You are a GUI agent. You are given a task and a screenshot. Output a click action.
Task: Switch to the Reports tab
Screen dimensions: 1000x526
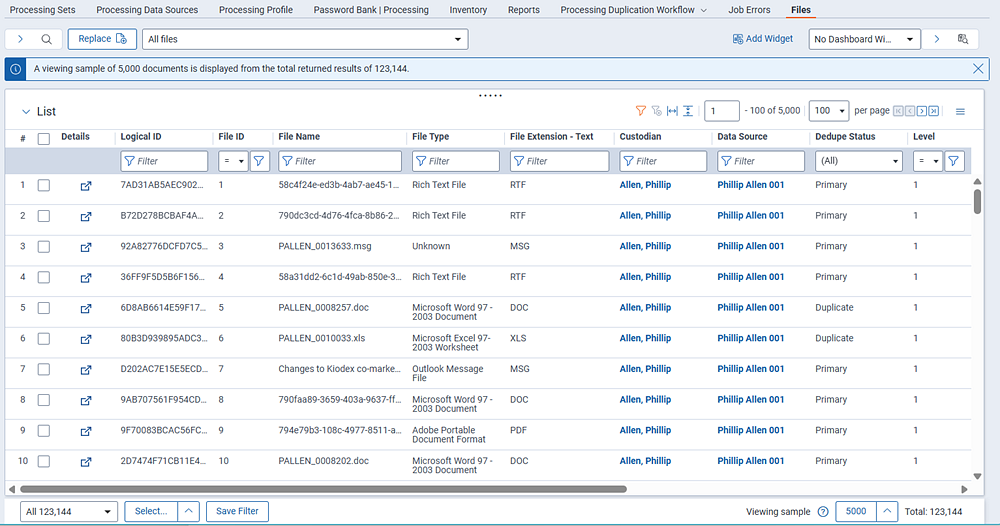coord(524,10)
